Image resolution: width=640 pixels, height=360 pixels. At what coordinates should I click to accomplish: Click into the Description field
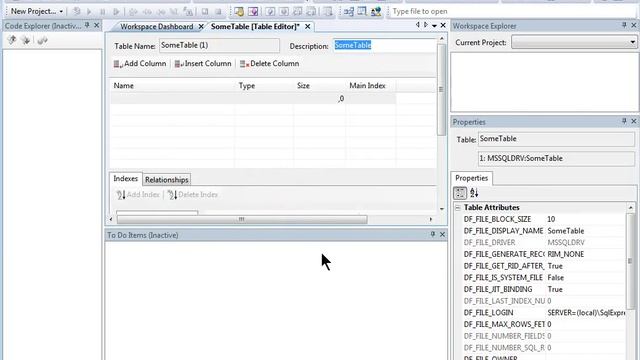pos(384,45)
